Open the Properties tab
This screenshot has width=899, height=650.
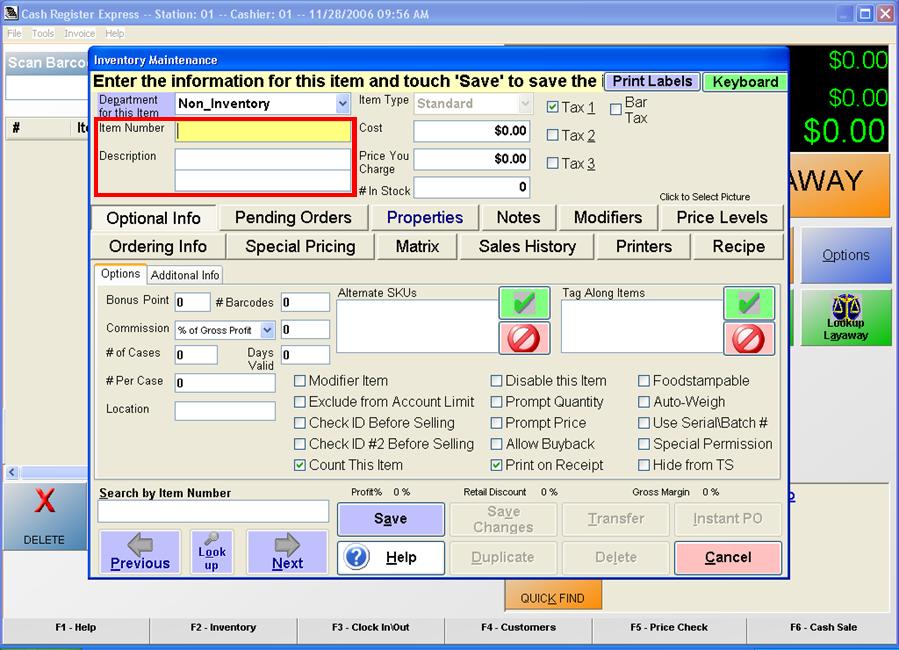425,218
